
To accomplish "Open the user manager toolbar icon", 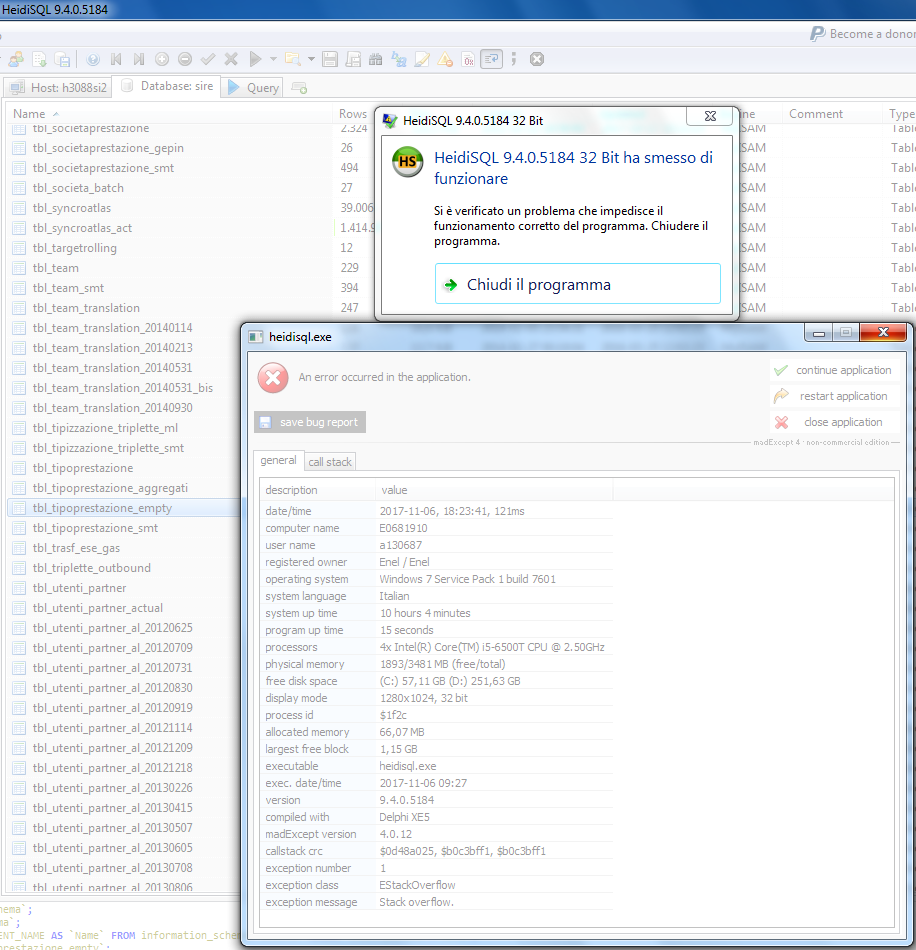I will (x=16, y=59).
